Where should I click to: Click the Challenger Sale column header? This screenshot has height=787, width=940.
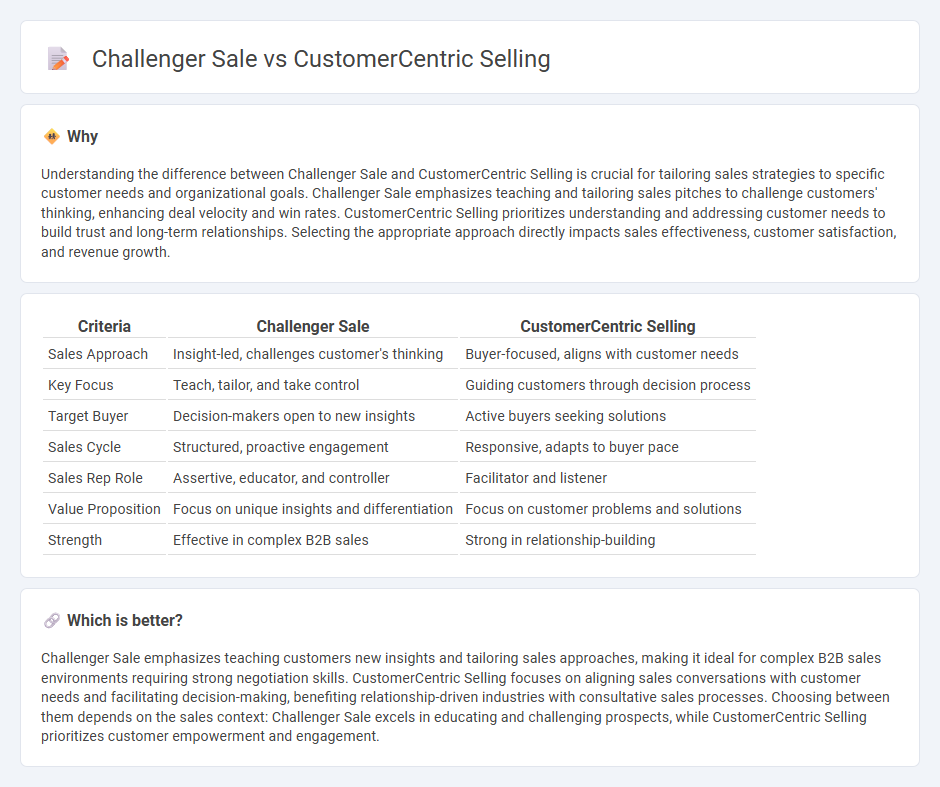(313, 326)
